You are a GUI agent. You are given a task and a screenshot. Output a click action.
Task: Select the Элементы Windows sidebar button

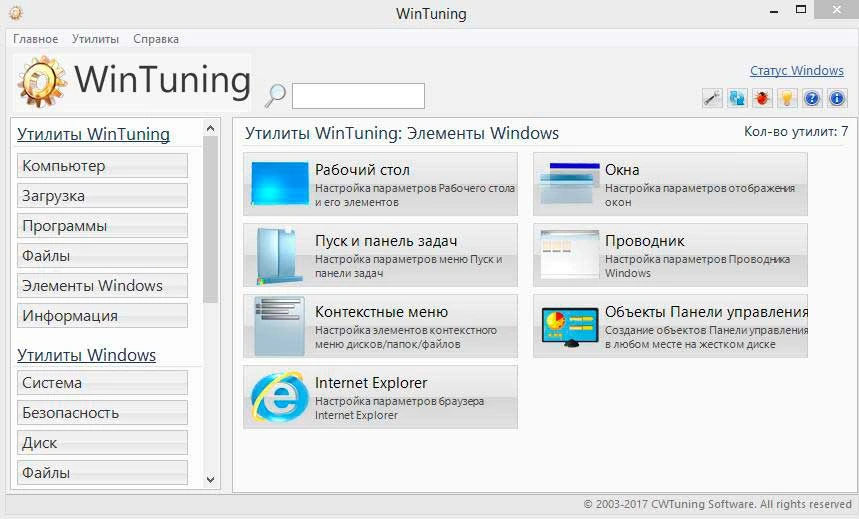pos(102,286)
